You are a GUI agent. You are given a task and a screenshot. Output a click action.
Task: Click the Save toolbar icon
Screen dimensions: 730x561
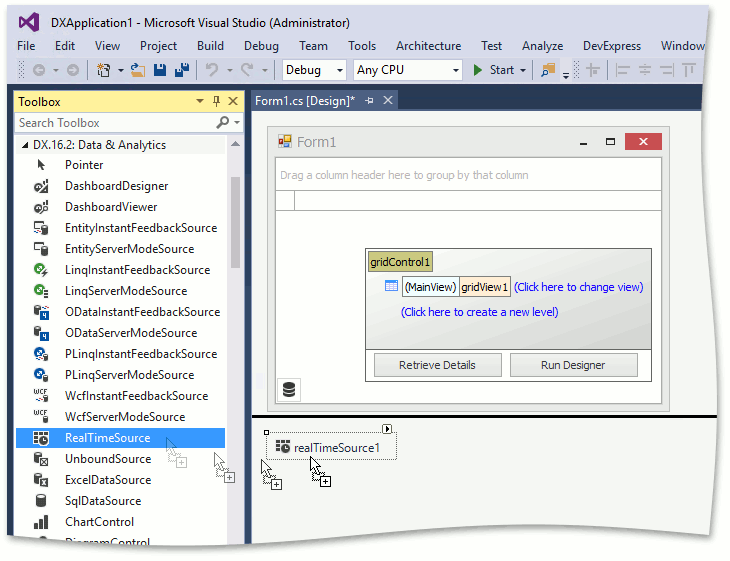coord(160,70)
